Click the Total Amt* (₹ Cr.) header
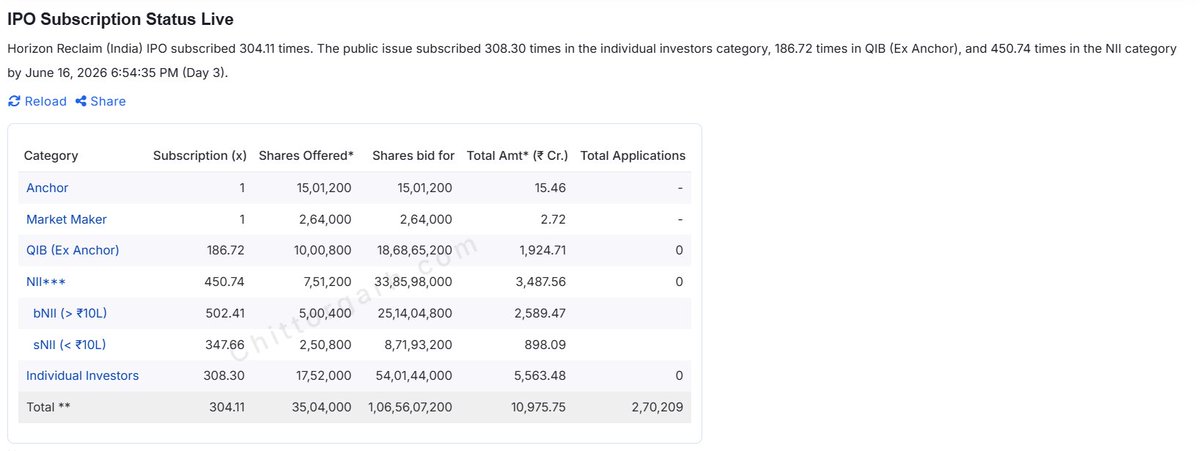Viewport: 1200px width, 451px height. click(x=517, y=156)
